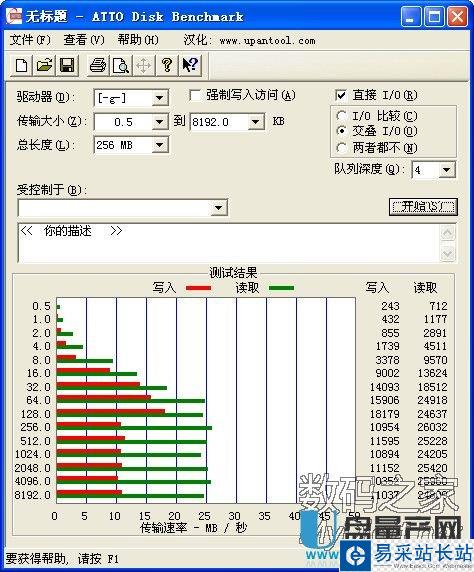Image resolution: width=474 pixels, height=572 pixels.
Task: Click description box scroll up arrow
Action: click(x=448, y=233)
